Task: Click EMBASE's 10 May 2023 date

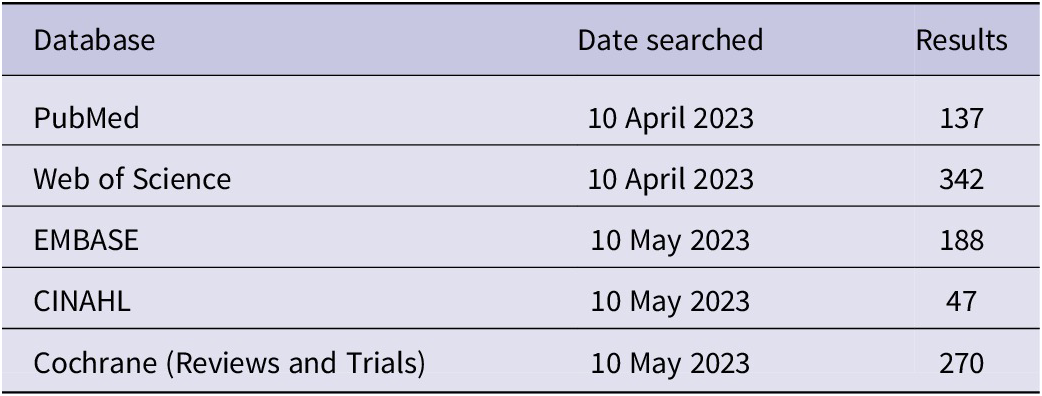Action: pos(671,241)
